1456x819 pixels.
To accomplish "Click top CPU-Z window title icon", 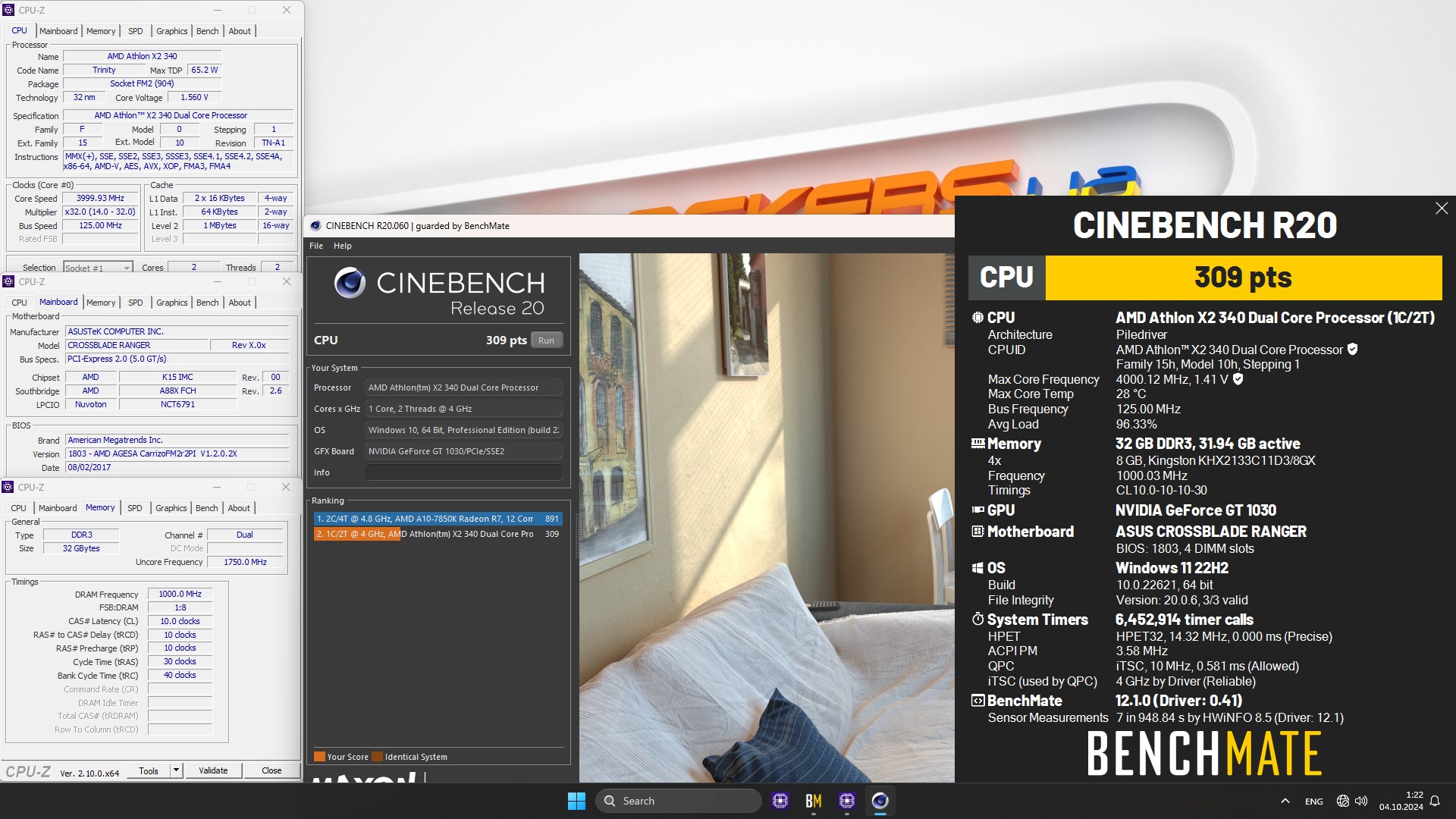I will tap(8, 10).
